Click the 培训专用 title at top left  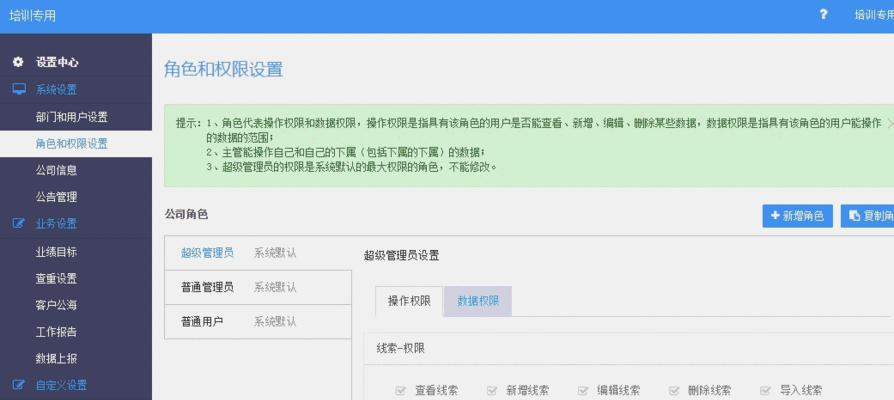click(32, 15)
